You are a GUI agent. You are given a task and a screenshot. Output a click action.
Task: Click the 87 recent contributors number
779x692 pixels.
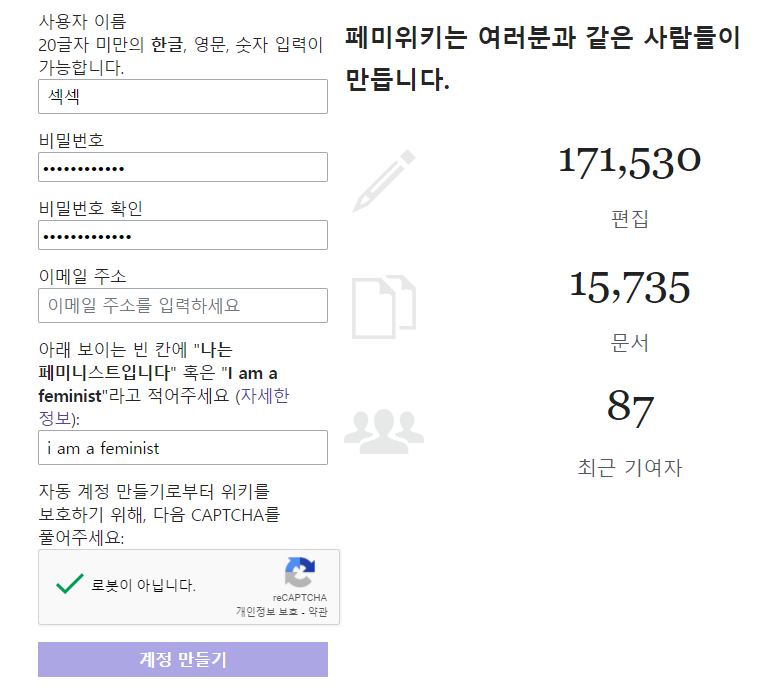(x=630, y=409)
